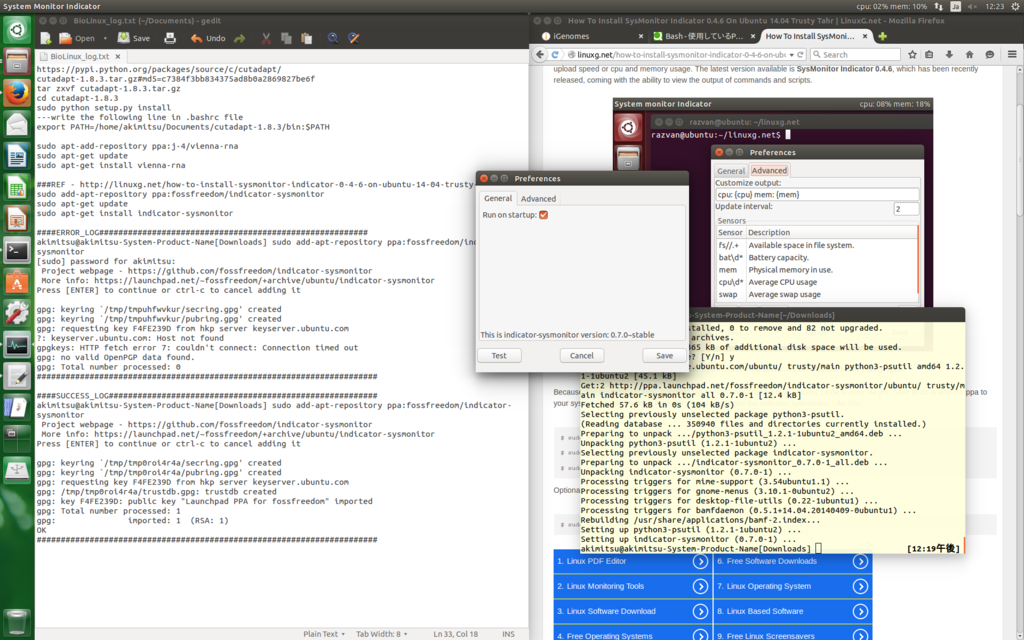Image resolution: width=1024 pixels, height=640 pixels.
Task: Show bookmarks list in Firefox
Action: 929,55
